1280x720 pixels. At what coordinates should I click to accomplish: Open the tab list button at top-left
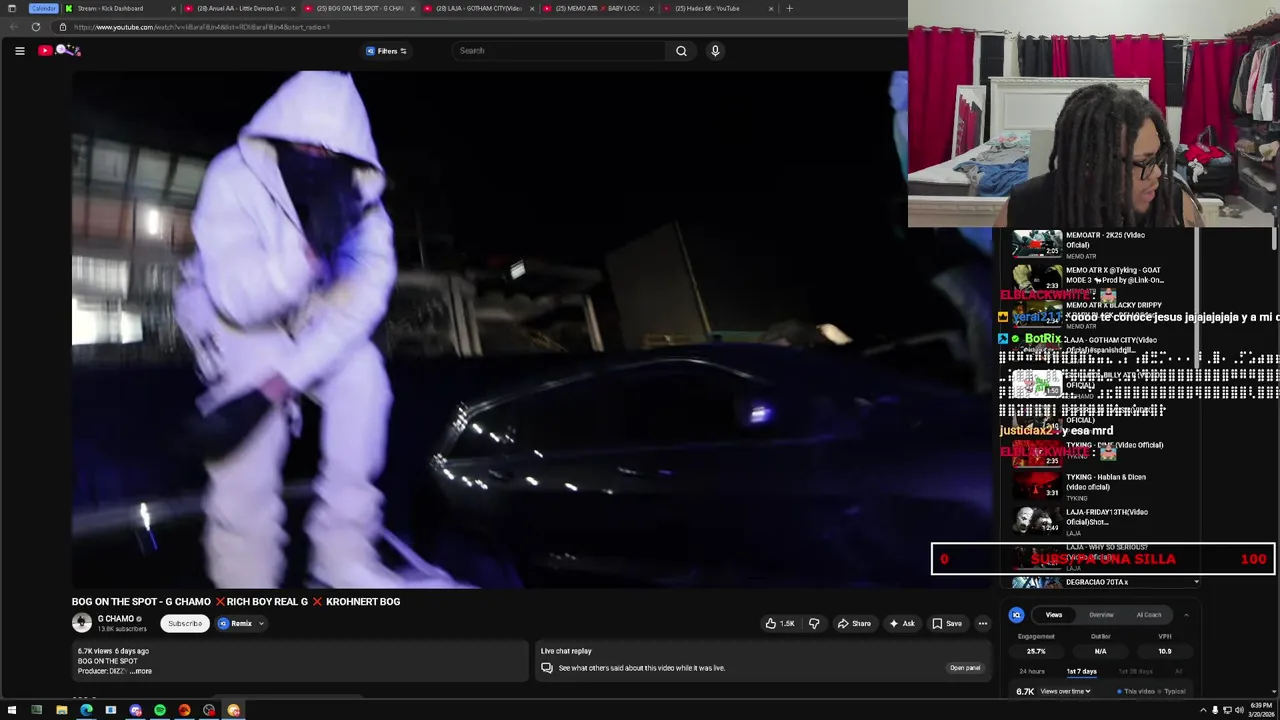click(11, 8)
